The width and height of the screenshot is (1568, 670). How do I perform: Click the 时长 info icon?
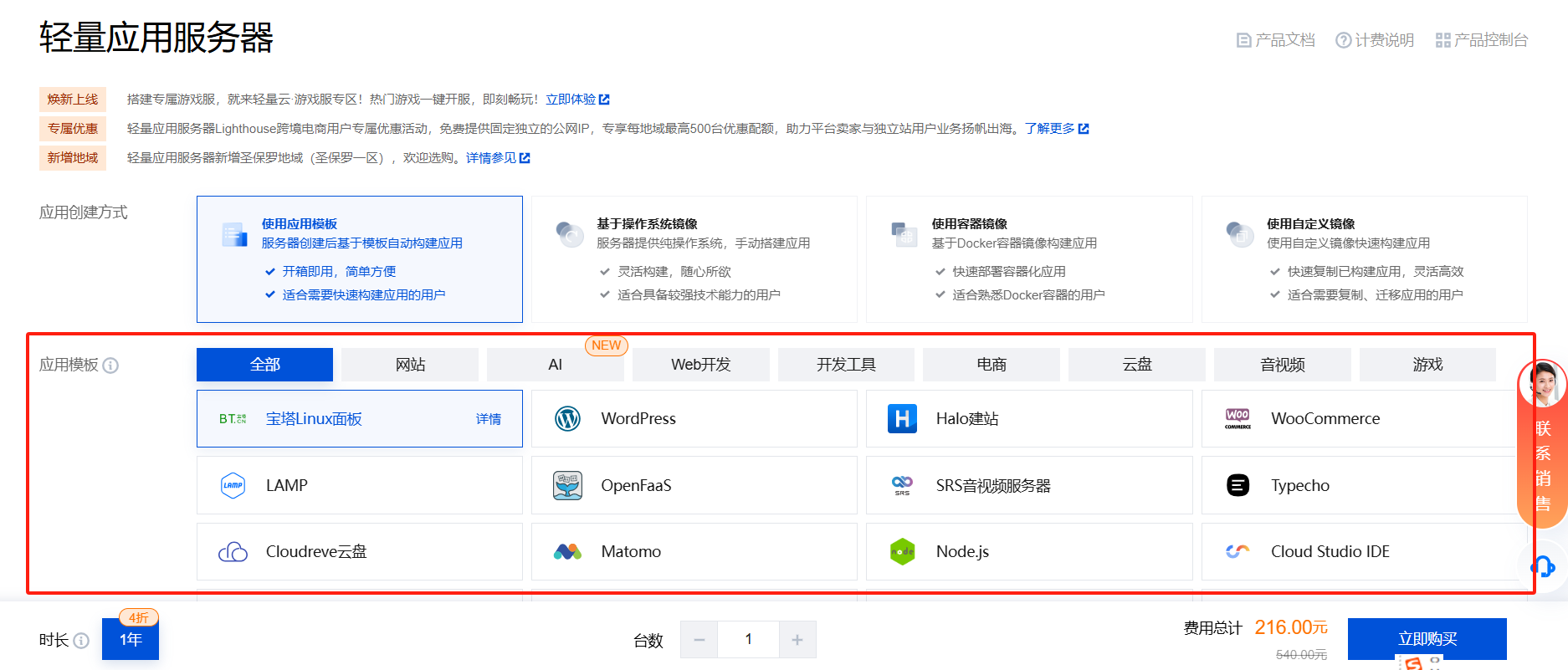tap(81, 641)
